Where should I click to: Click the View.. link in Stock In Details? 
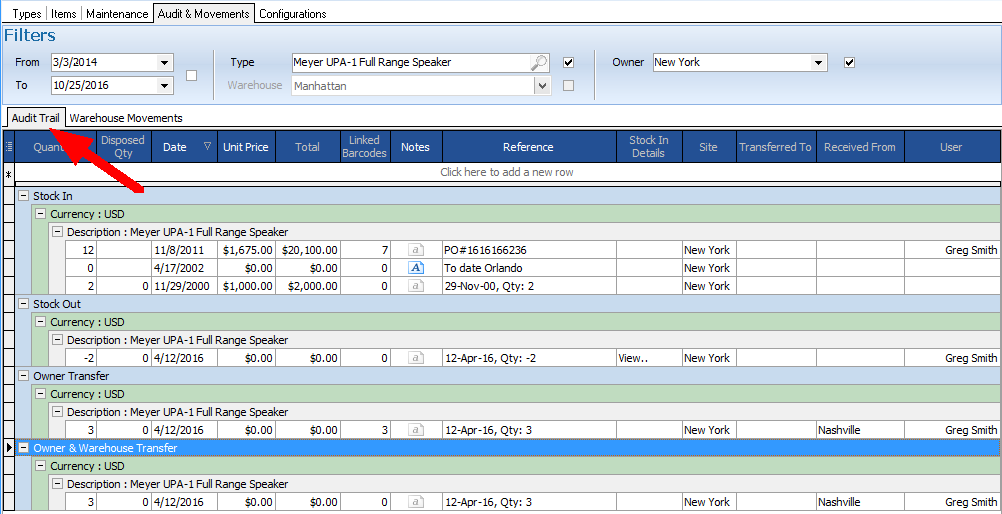click(x=633, y=358)
